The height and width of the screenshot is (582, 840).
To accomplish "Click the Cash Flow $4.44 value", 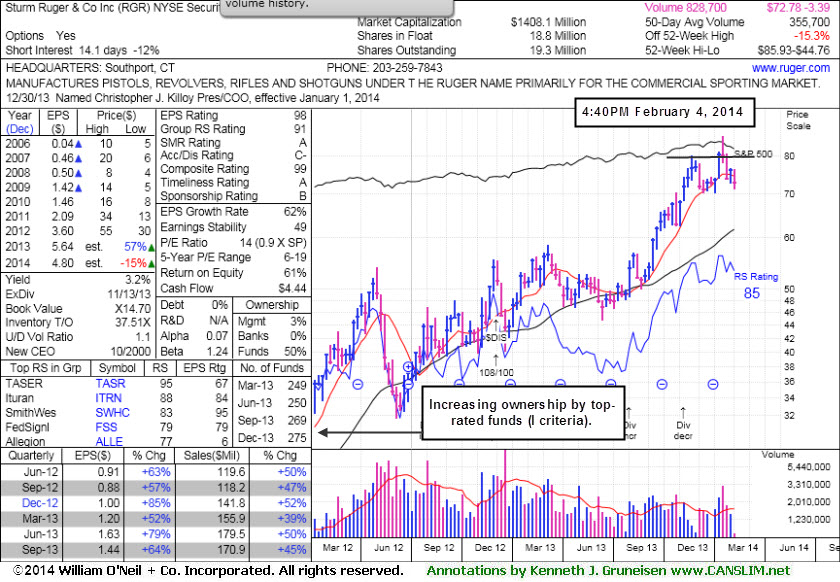I will pyautogui.click(x=292, y=288).
